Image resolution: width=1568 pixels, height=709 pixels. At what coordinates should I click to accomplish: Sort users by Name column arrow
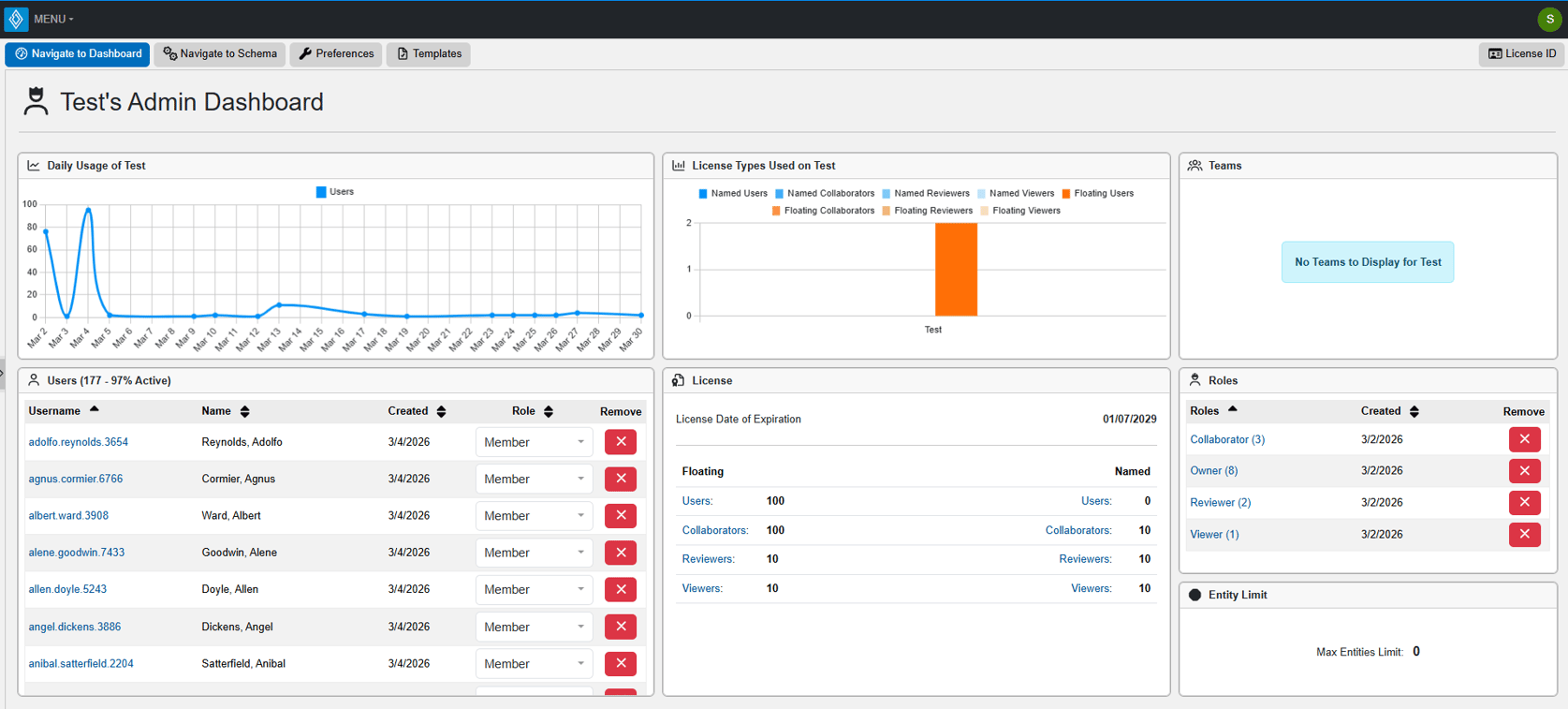tap(245, 411)
